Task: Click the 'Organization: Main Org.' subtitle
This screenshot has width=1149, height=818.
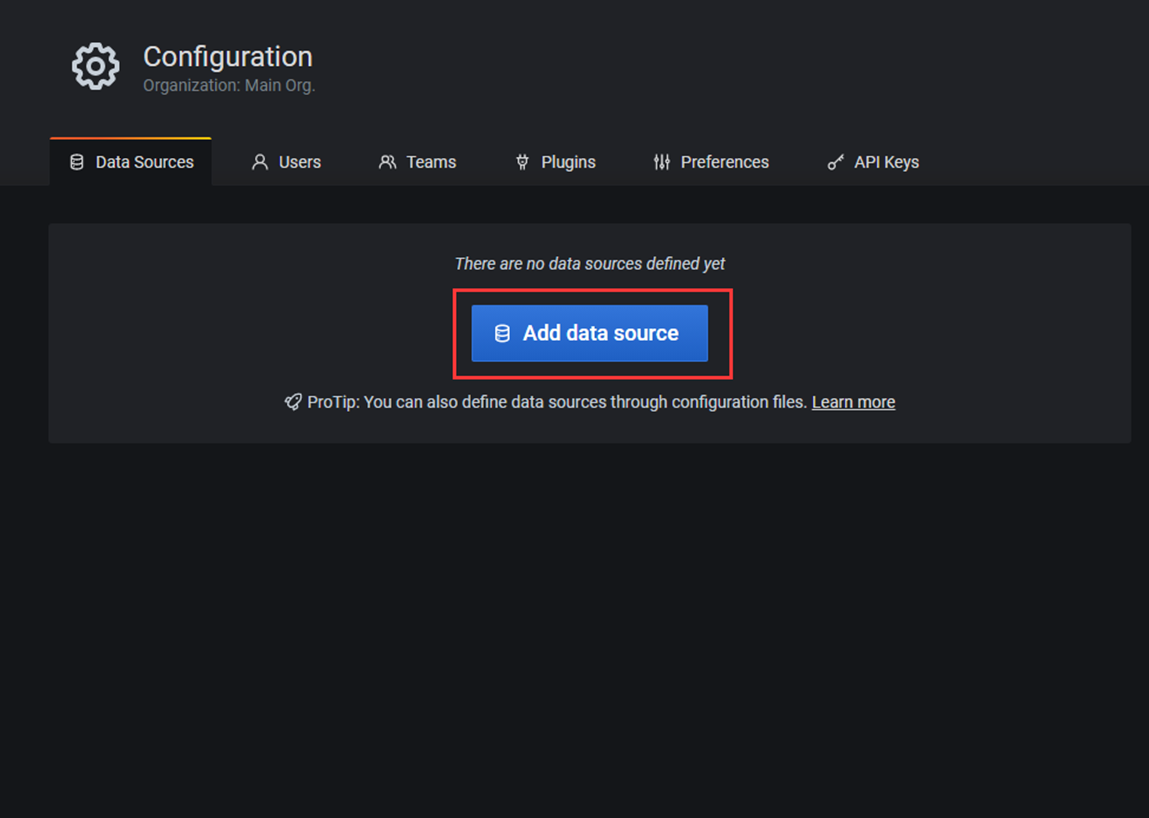Action: (x=229, y=86)
